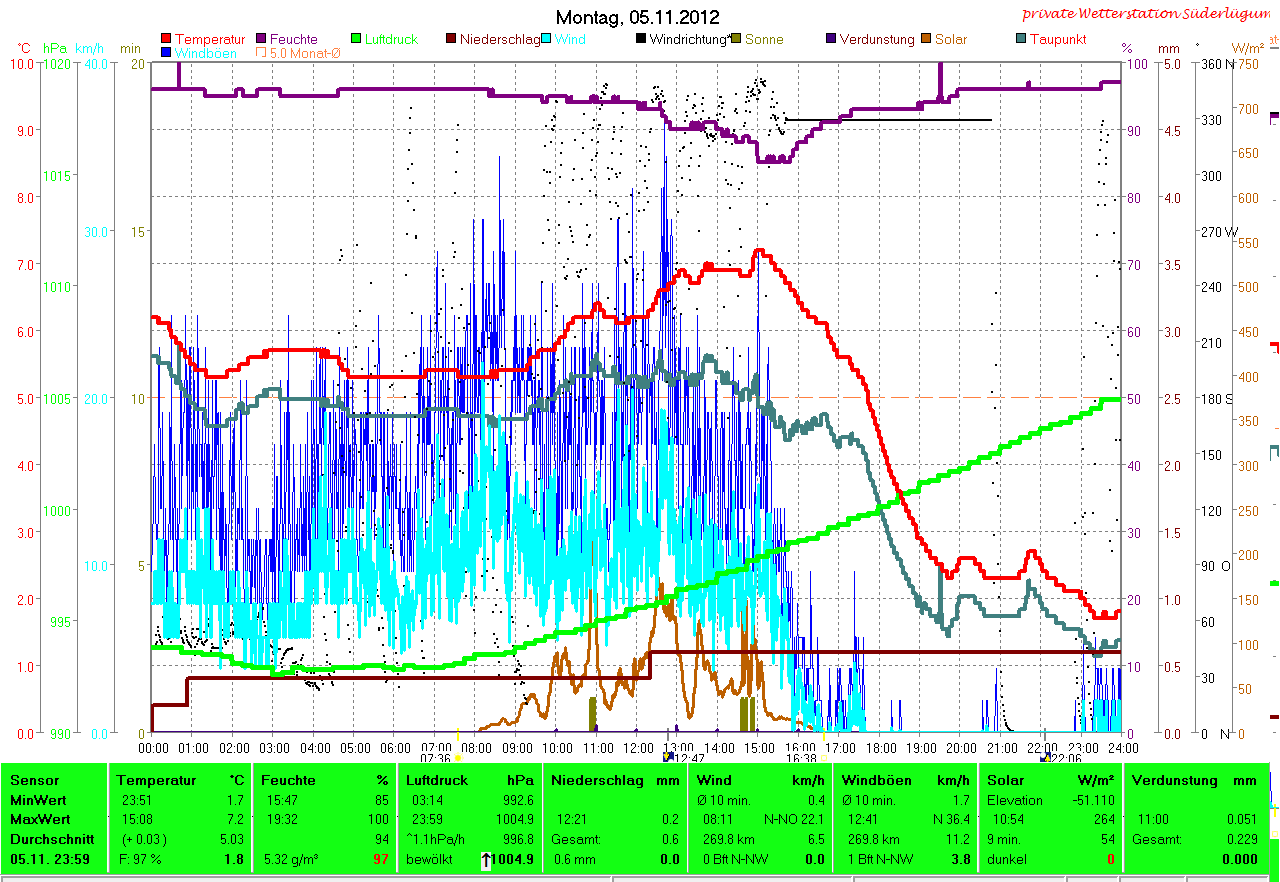Click the Verdunstung legend square

(831, 40)
